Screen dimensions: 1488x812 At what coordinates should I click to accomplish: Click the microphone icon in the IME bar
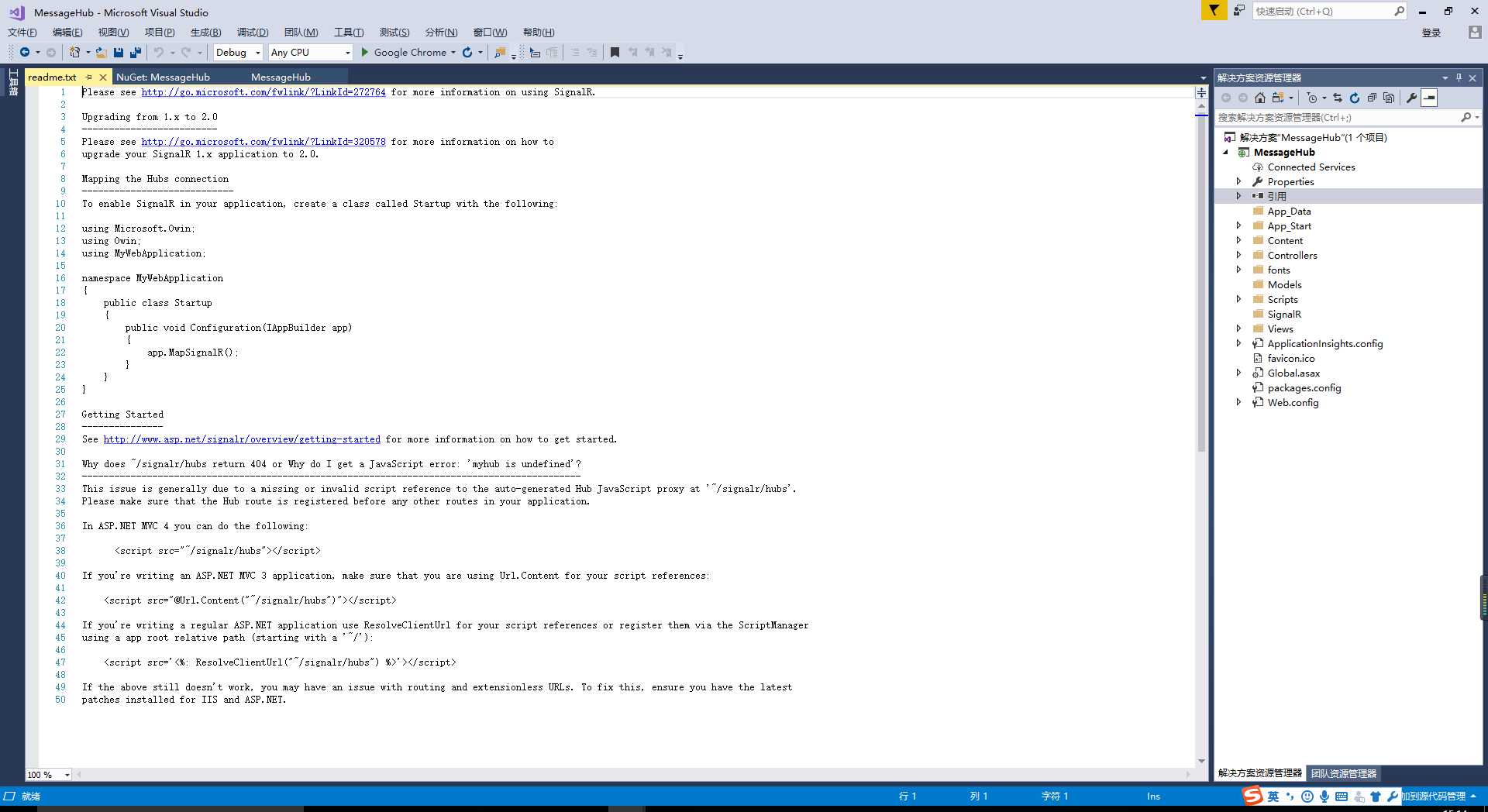1324,796
